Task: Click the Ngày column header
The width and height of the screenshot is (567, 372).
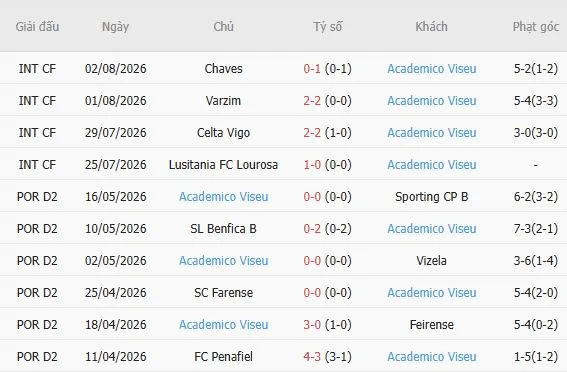Action: point(115,26)
